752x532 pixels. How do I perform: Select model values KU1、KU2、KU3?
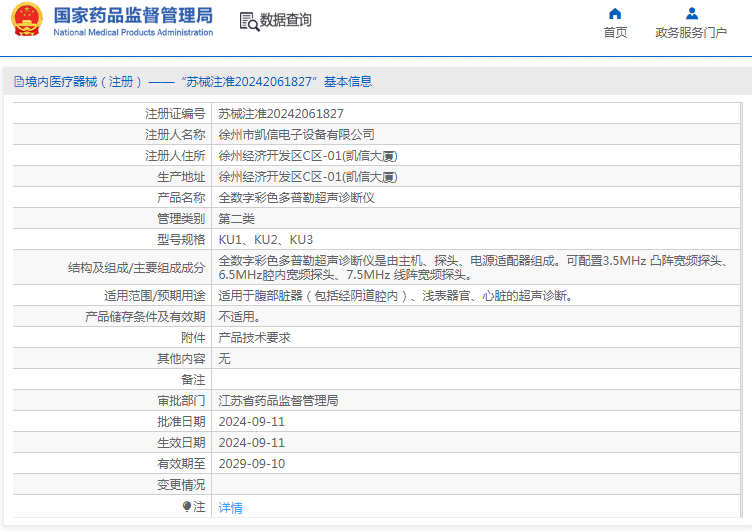(266, 240)
